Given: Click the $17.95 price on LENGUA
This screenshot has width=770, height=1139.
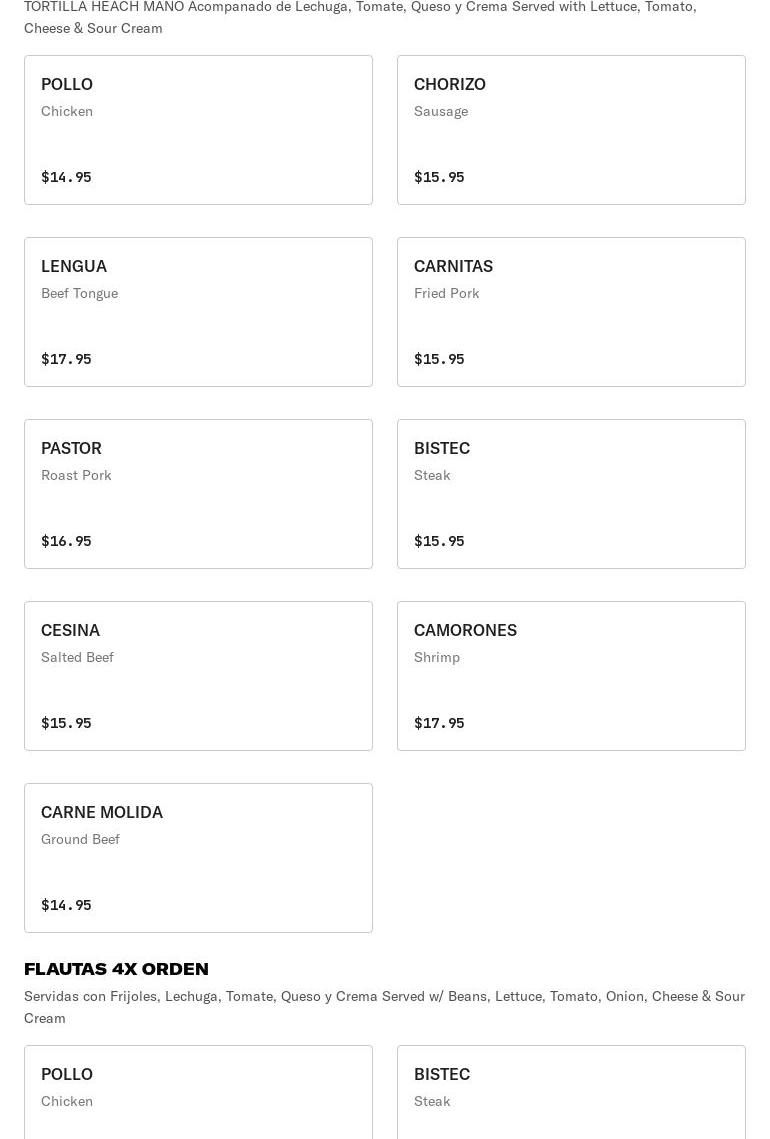Looking at the screenshot, I should (x=66, y=359).
